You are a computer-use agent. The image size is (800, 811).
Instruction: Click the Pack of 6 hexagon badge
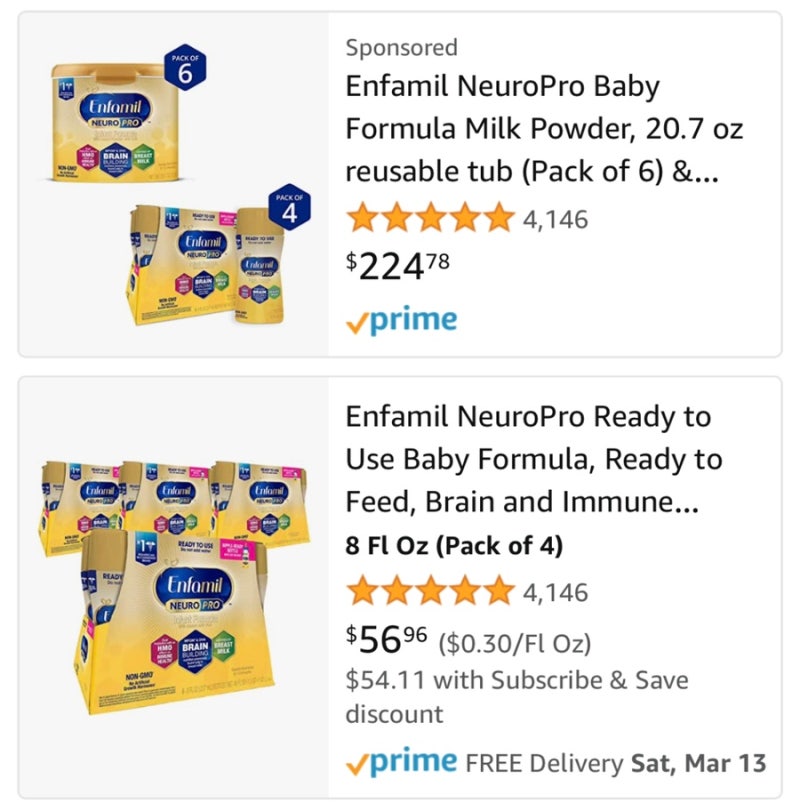(185, 68)
